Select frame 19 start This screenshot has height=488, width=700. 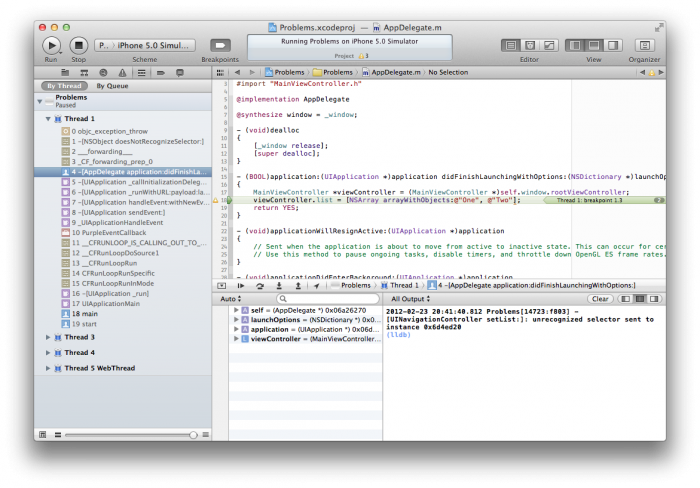pyautogui.click(x=123, y=324)
